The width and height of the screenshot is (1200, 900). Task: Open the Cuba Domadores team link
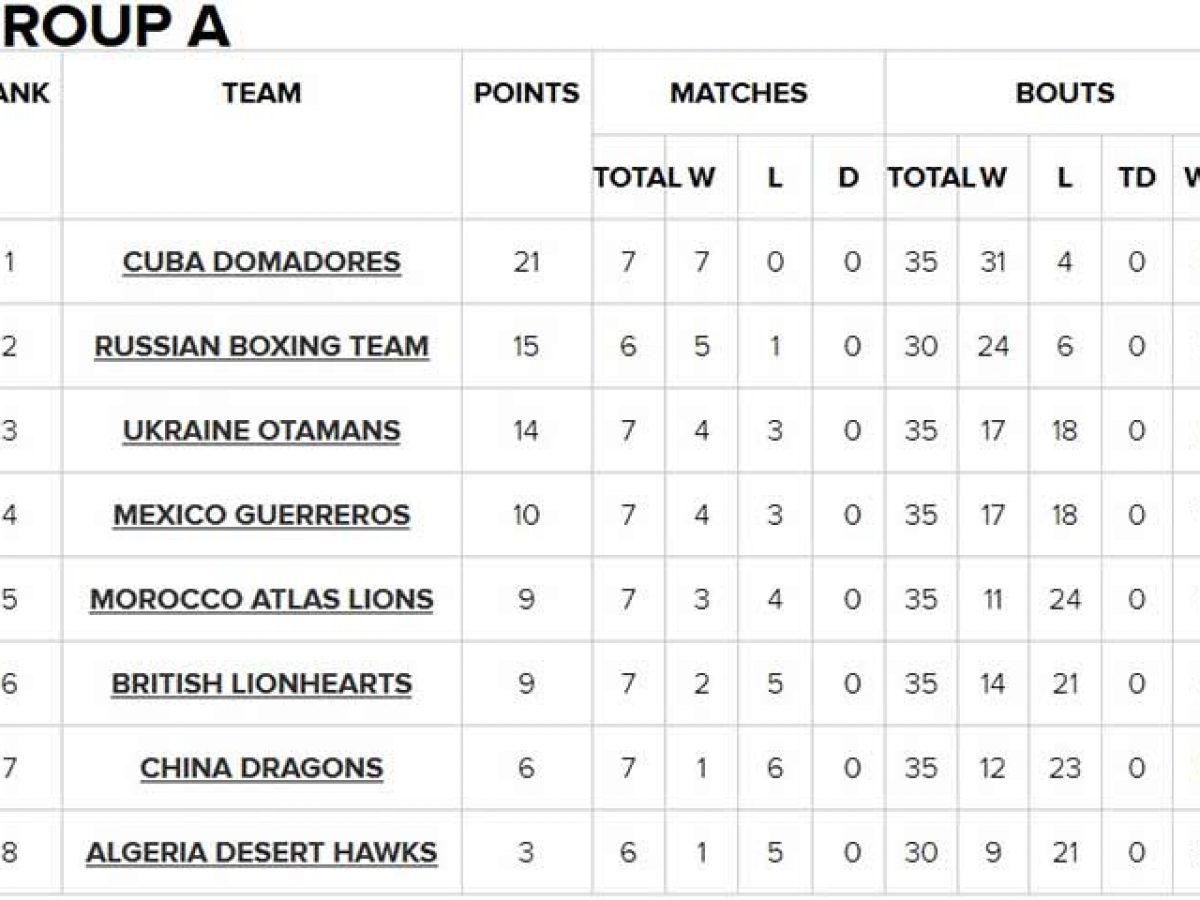261,262
